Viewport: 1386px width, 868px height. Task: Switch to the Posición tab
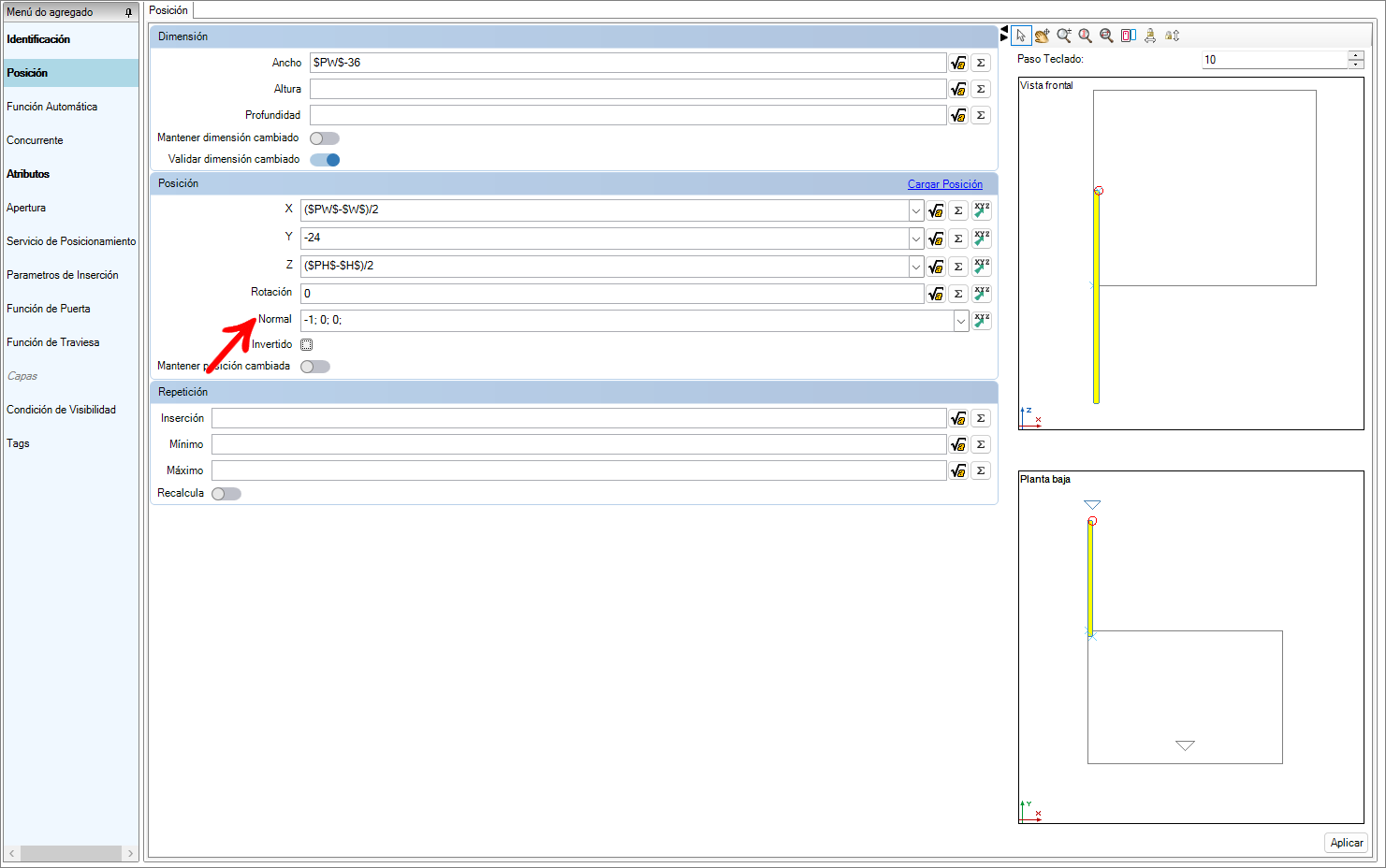(x=168, y=10)
